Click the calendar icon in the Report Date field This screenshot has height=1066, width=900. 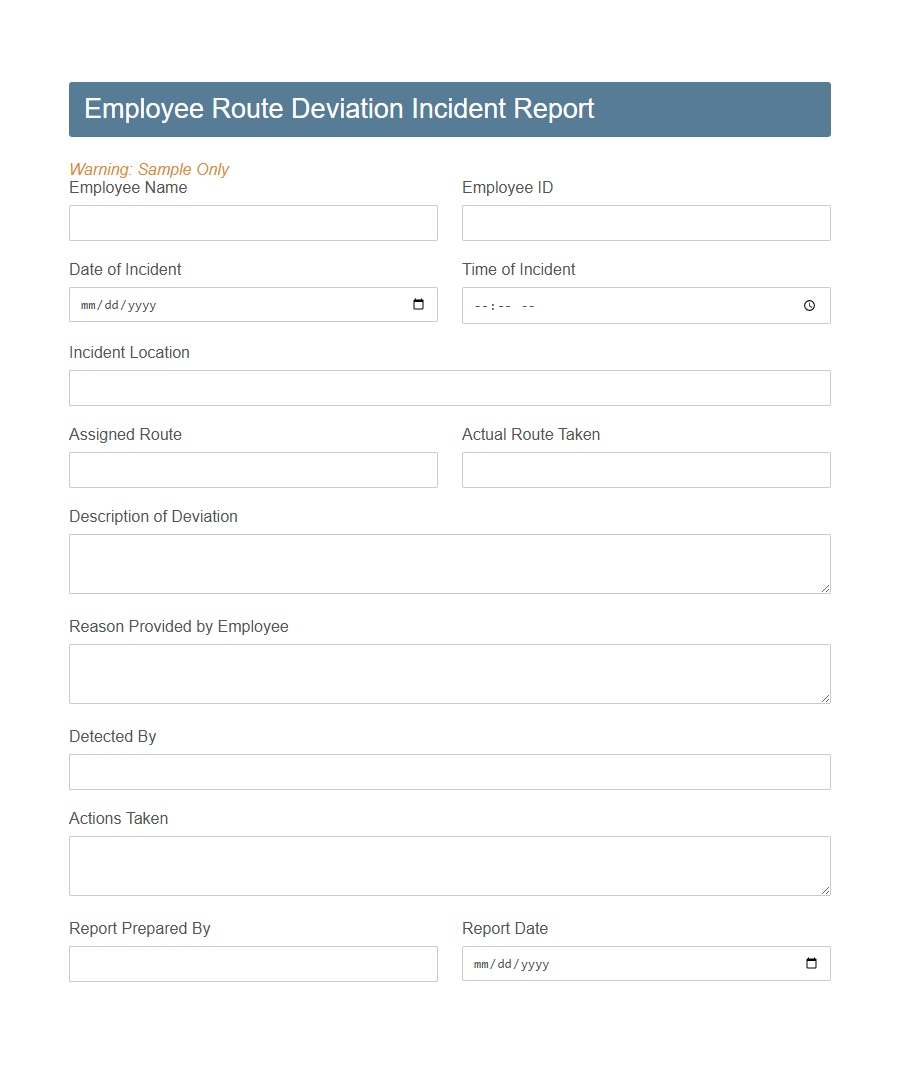811,963
